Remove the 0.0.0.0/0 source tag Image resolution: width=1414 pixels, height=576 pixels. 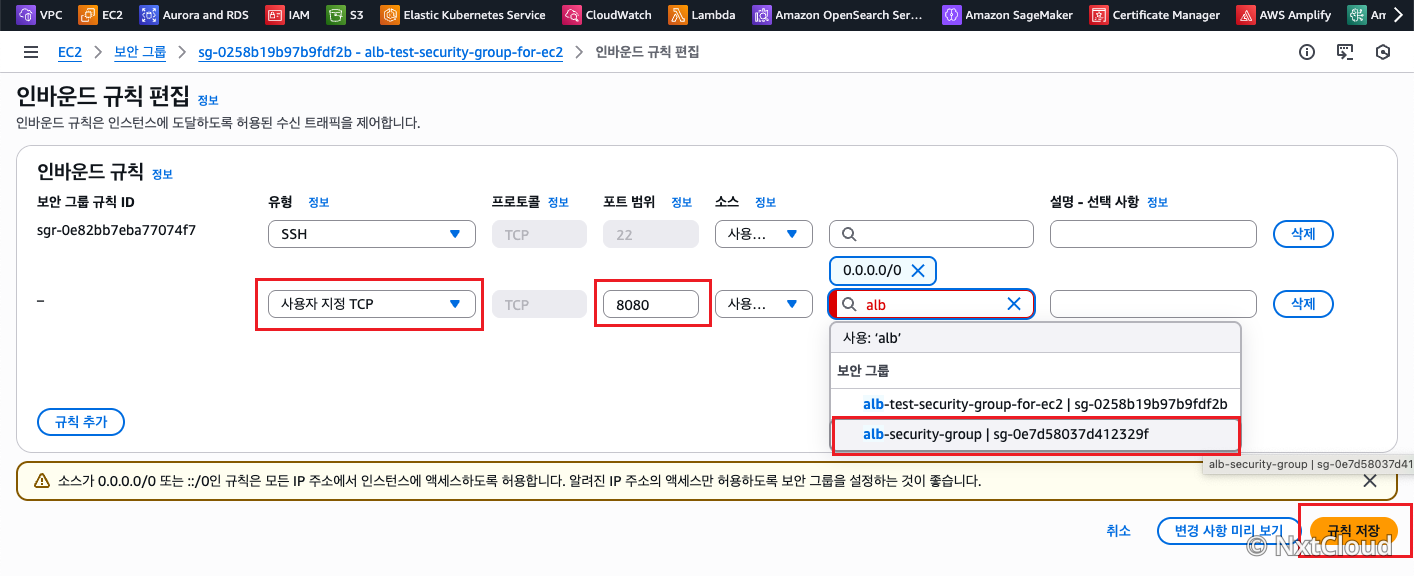[x=919, y=270]
